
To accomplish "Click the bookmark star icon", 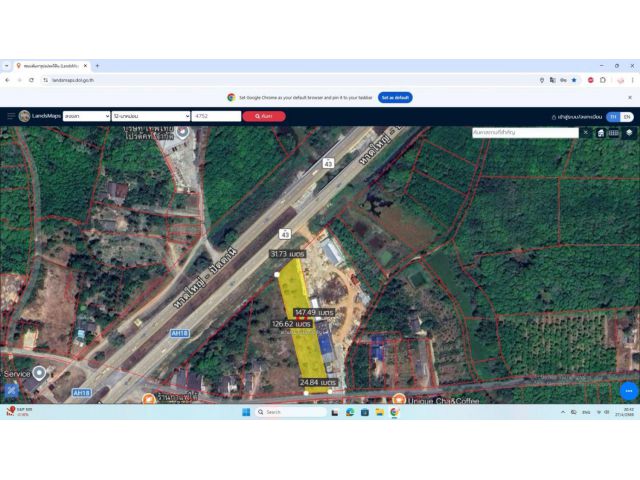I will click(574, 80).
